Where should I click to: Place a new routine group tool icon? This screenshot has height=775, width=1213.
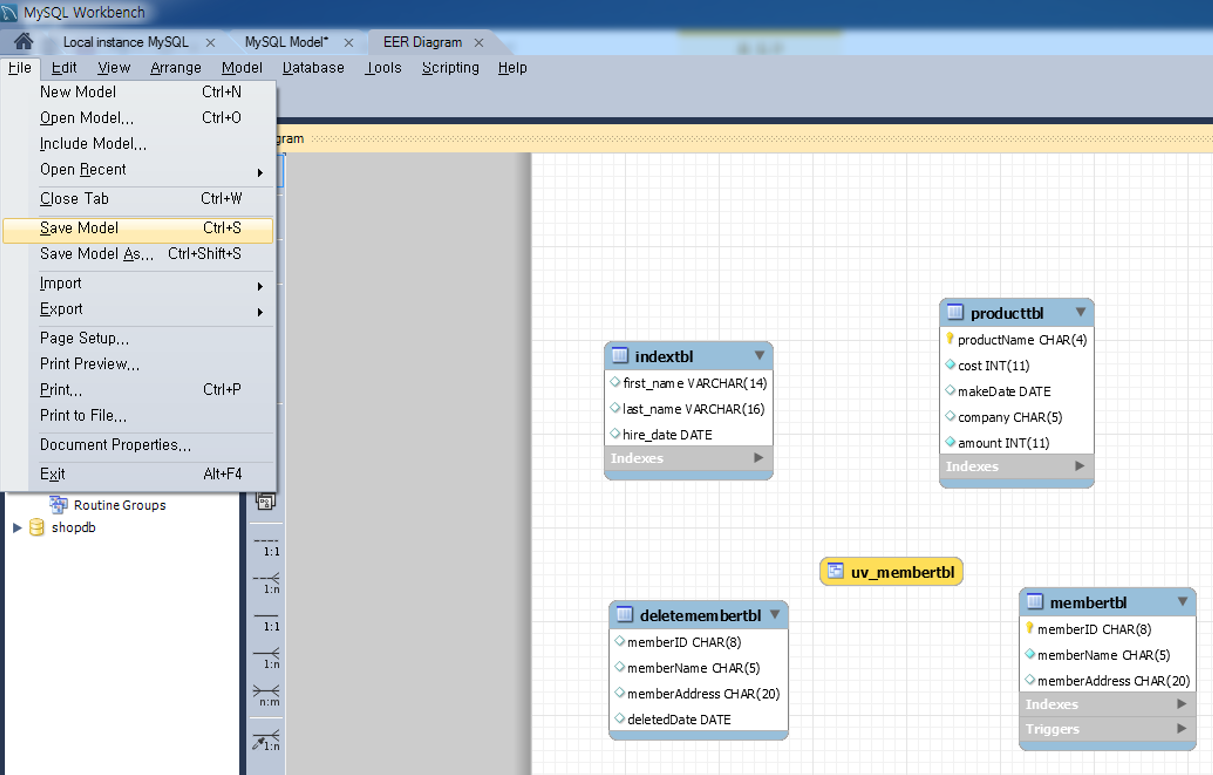click(x=265, y=502)
